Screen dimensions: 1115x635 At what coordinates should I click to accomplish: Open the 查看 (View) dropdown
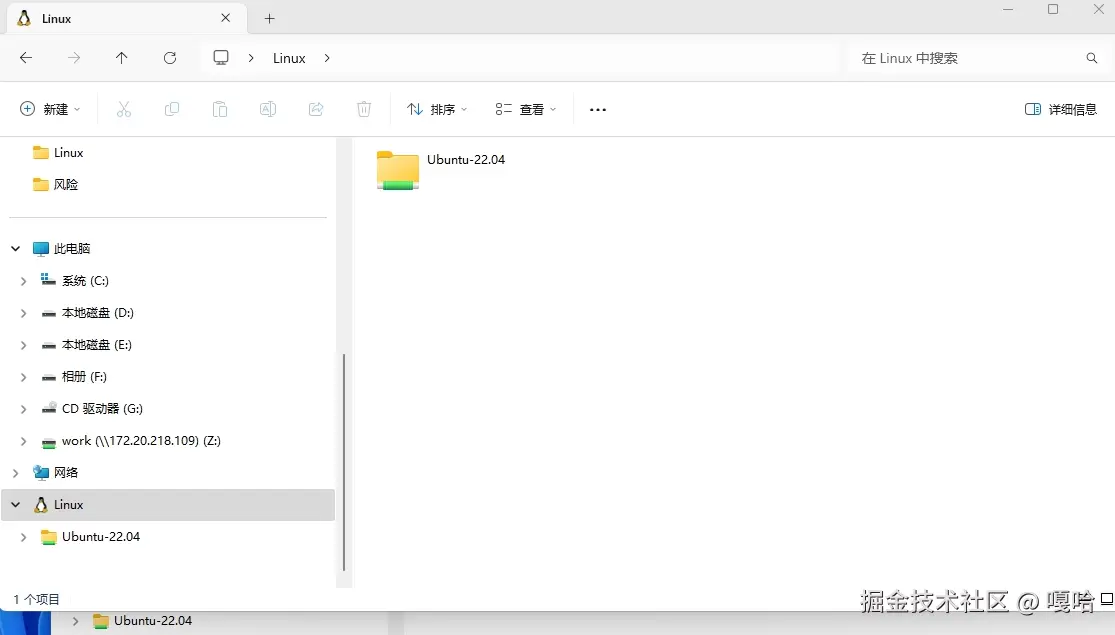(x=526, y=109)
